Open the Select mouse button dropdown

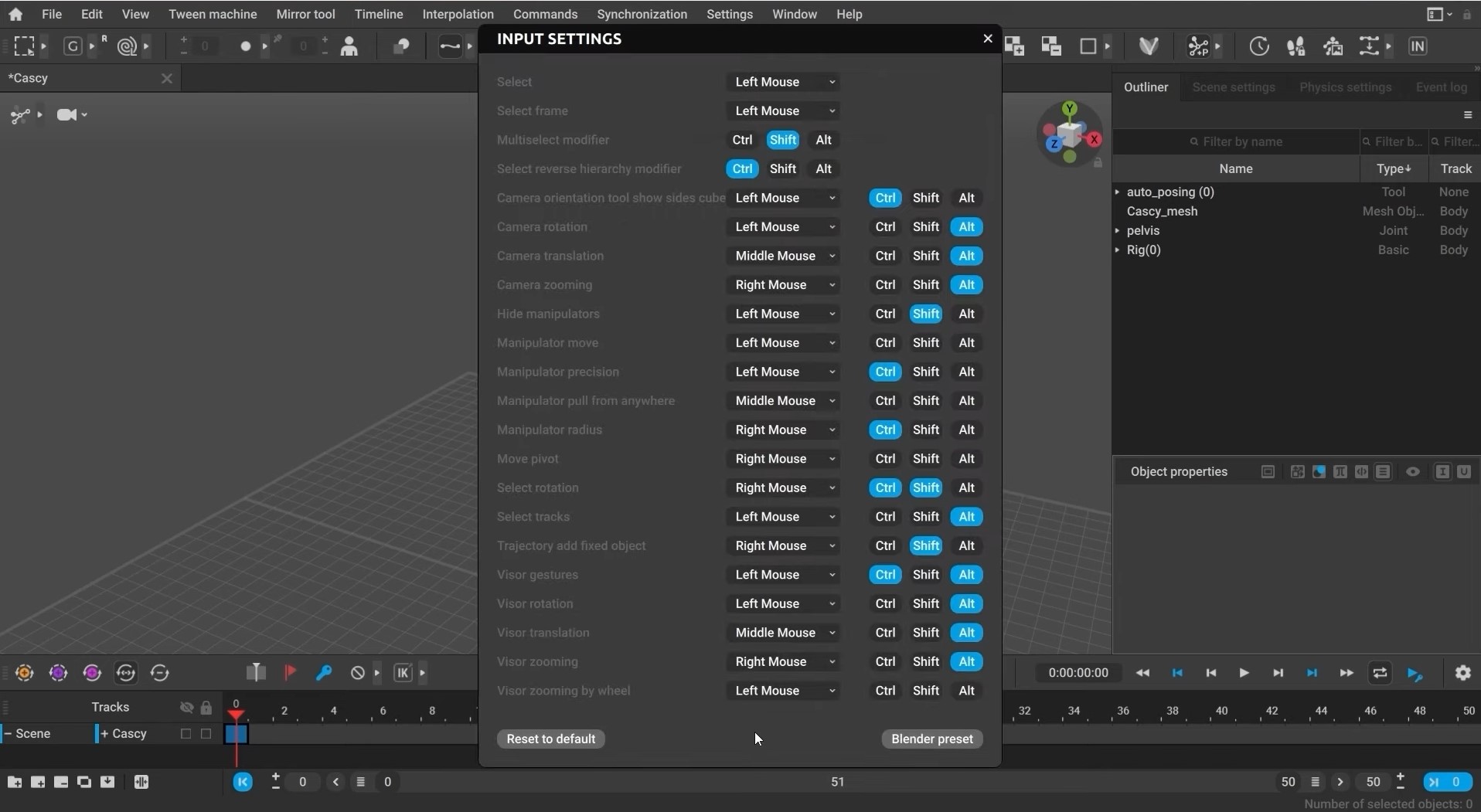pos(783,82)
